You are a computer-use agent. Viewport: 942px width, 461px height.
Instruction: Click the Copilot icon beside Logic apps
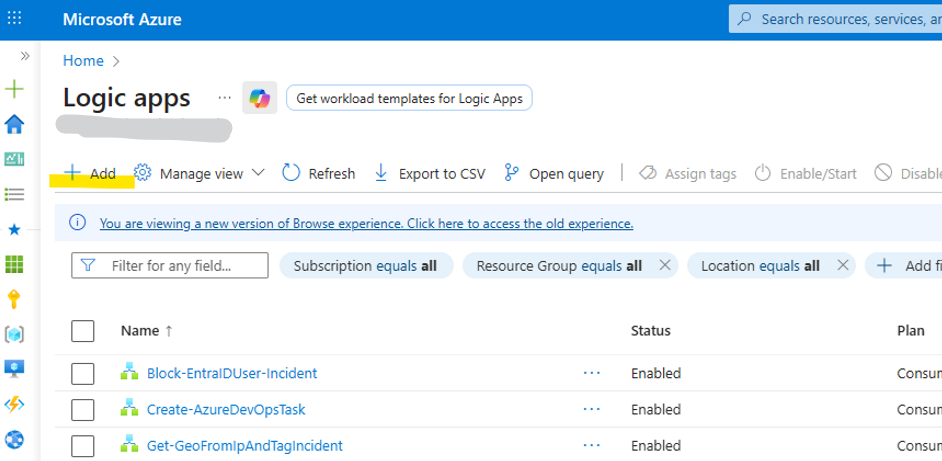[x=259, y=98]
